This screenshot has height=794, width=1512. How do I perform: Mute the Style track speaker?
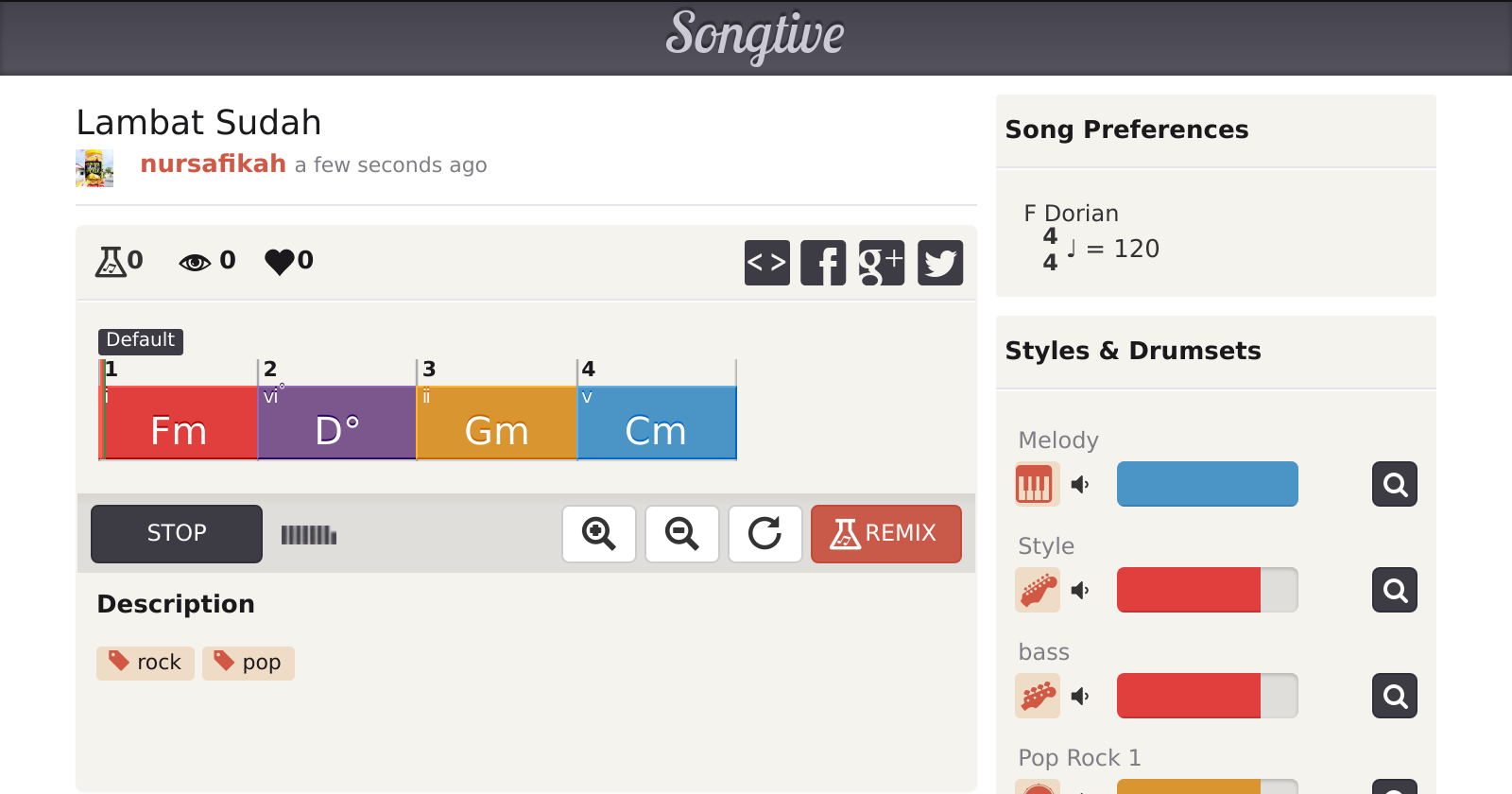(x=1080, y=591)
